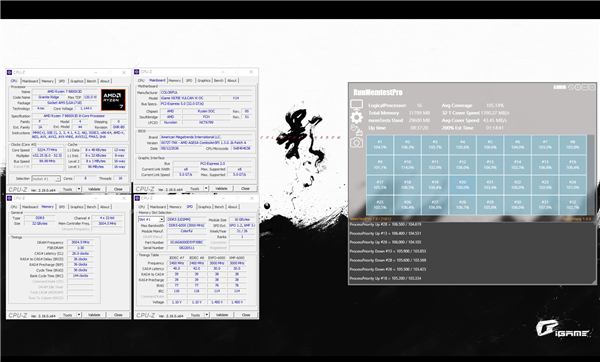Open Bench tab in the SPD window
The height and width of the screenshot is (362, 600).
tap(219, 207)
